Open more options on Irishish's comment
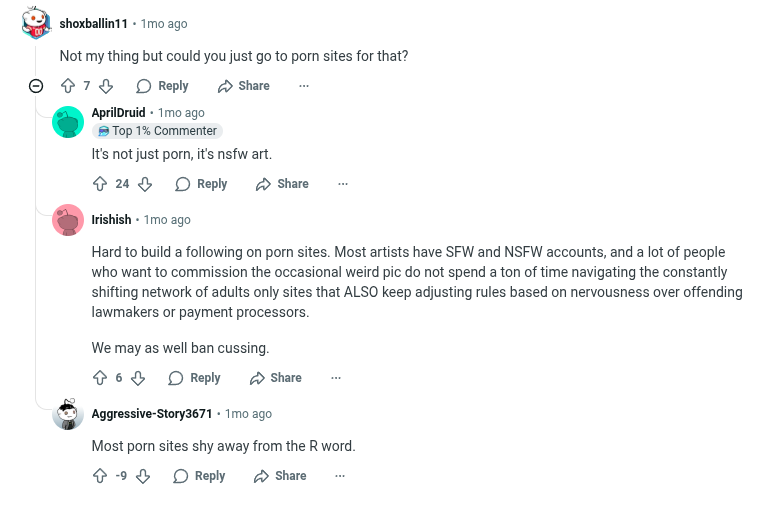The width and height of the screenshot is (764, 508). coord(336,378)
